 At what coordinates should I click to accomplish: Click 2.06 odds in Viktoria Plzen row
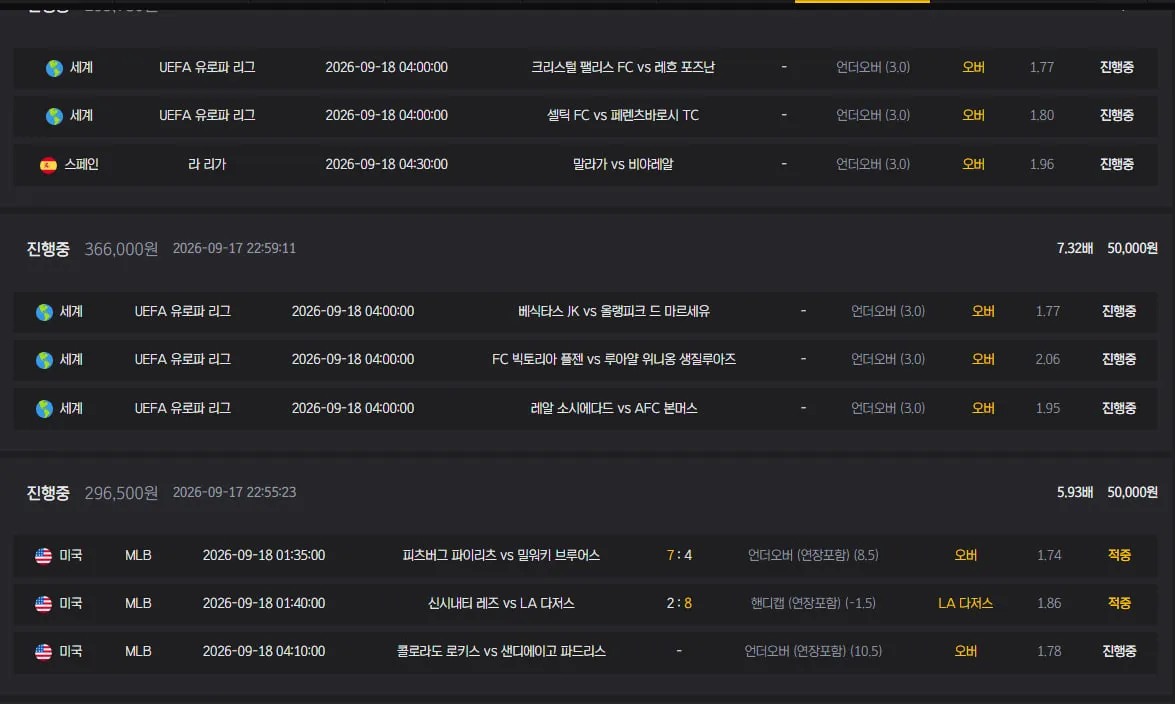click(1047, 359)
